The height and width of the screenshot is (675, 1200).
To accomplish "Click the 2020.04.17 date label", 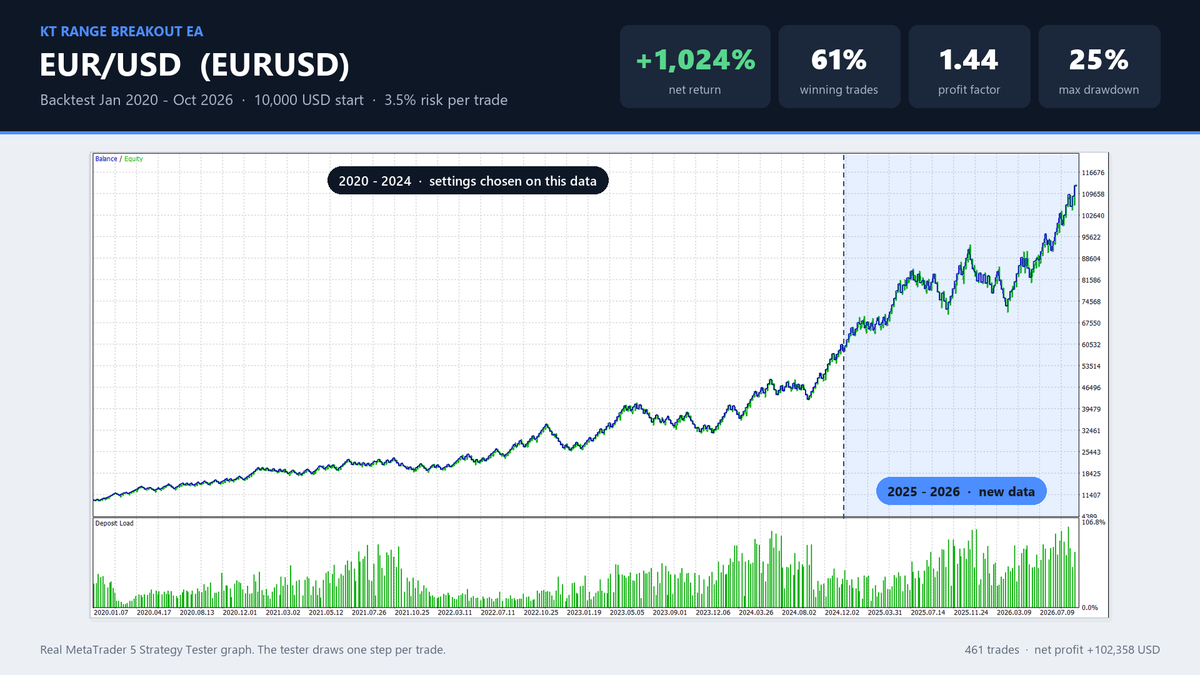I will [154, 613].
